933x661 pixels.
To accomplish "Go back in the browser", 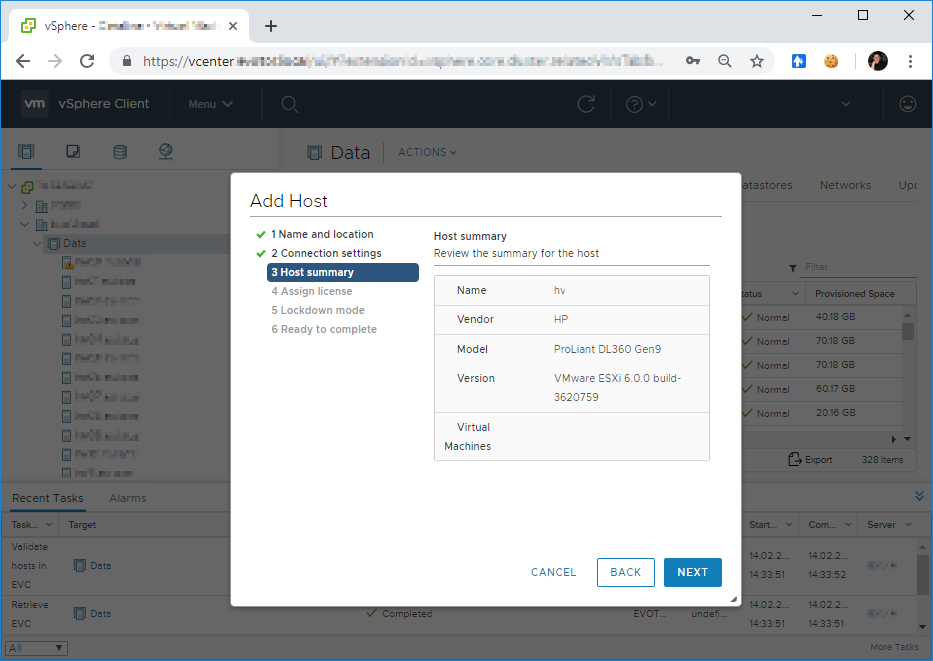I will [23, 61].
